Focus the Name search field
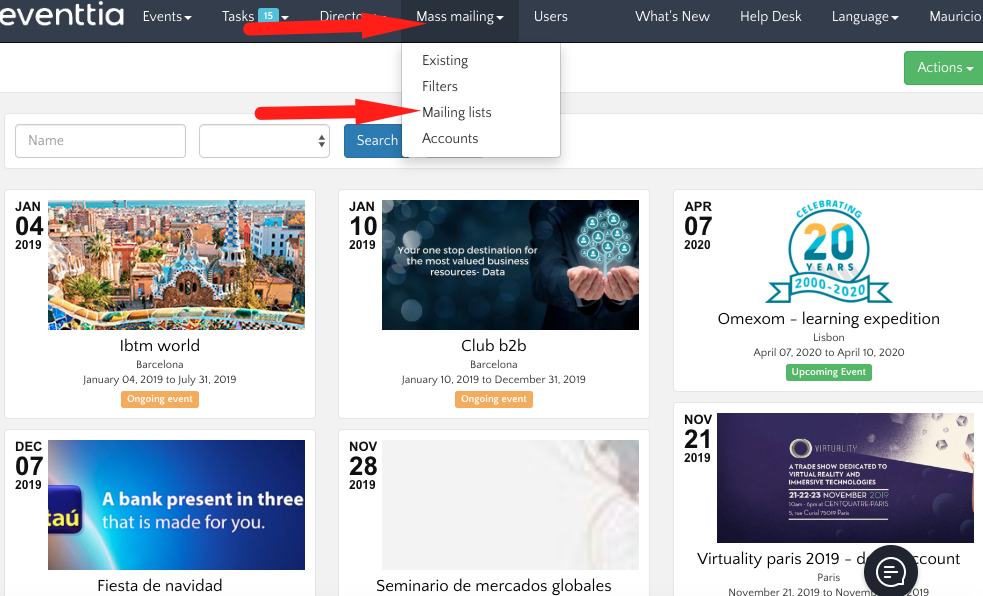 100,141
